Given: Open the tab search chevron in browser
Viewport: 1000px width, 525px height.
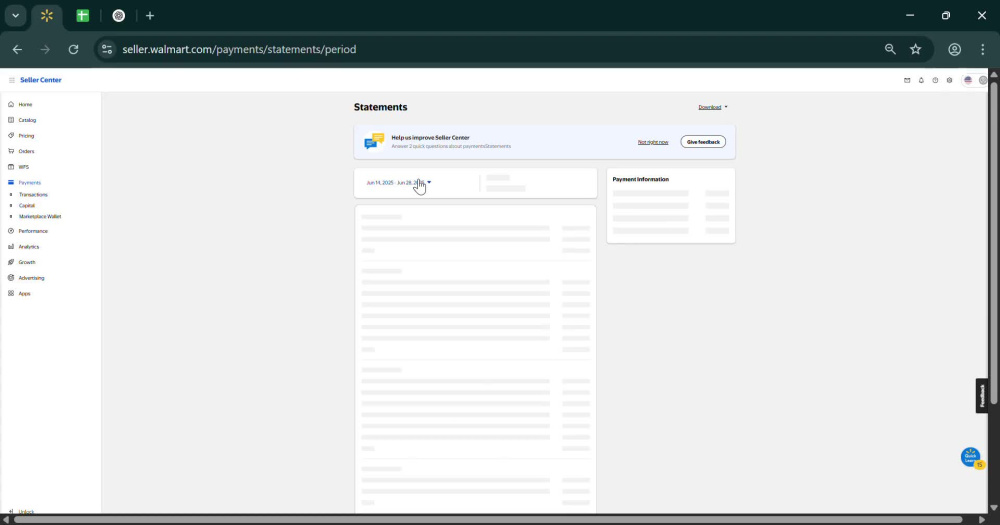Looking at the screenshot, I should point(15,15).
